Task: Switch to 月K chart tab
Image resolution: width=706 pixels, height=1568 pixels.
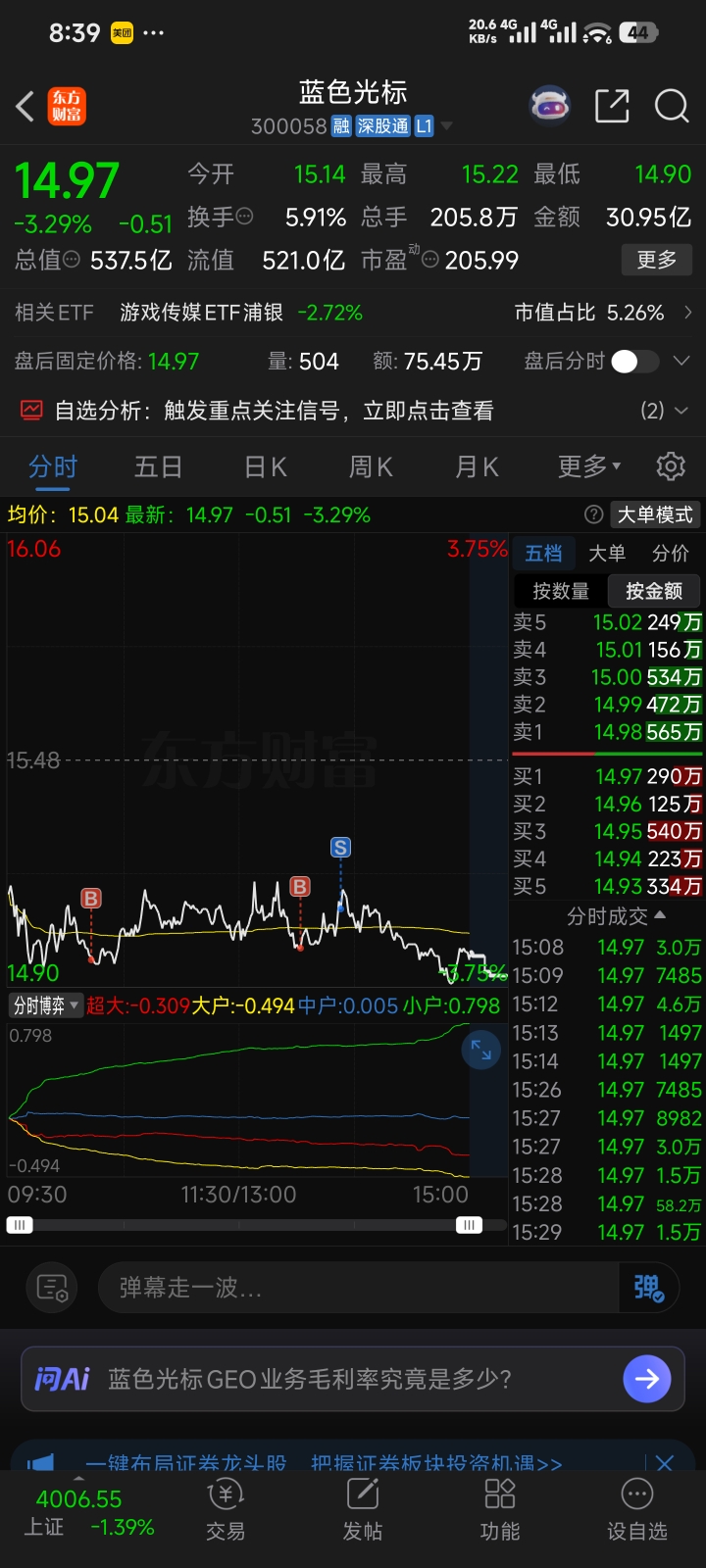Action: [477, 466]
